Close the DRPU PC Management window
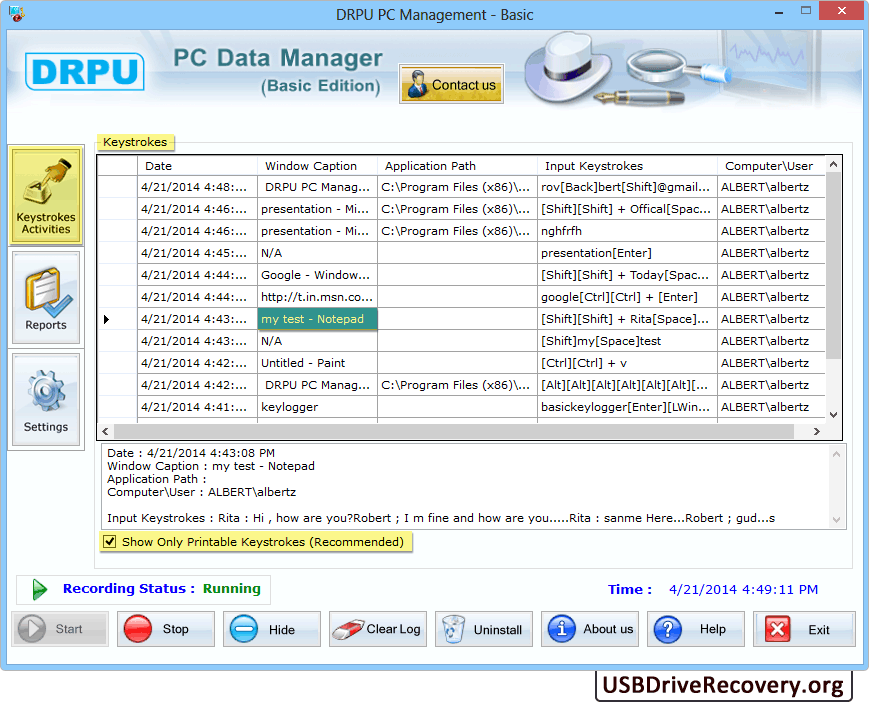Screen dimensions: 869x702 pos(841,11)
